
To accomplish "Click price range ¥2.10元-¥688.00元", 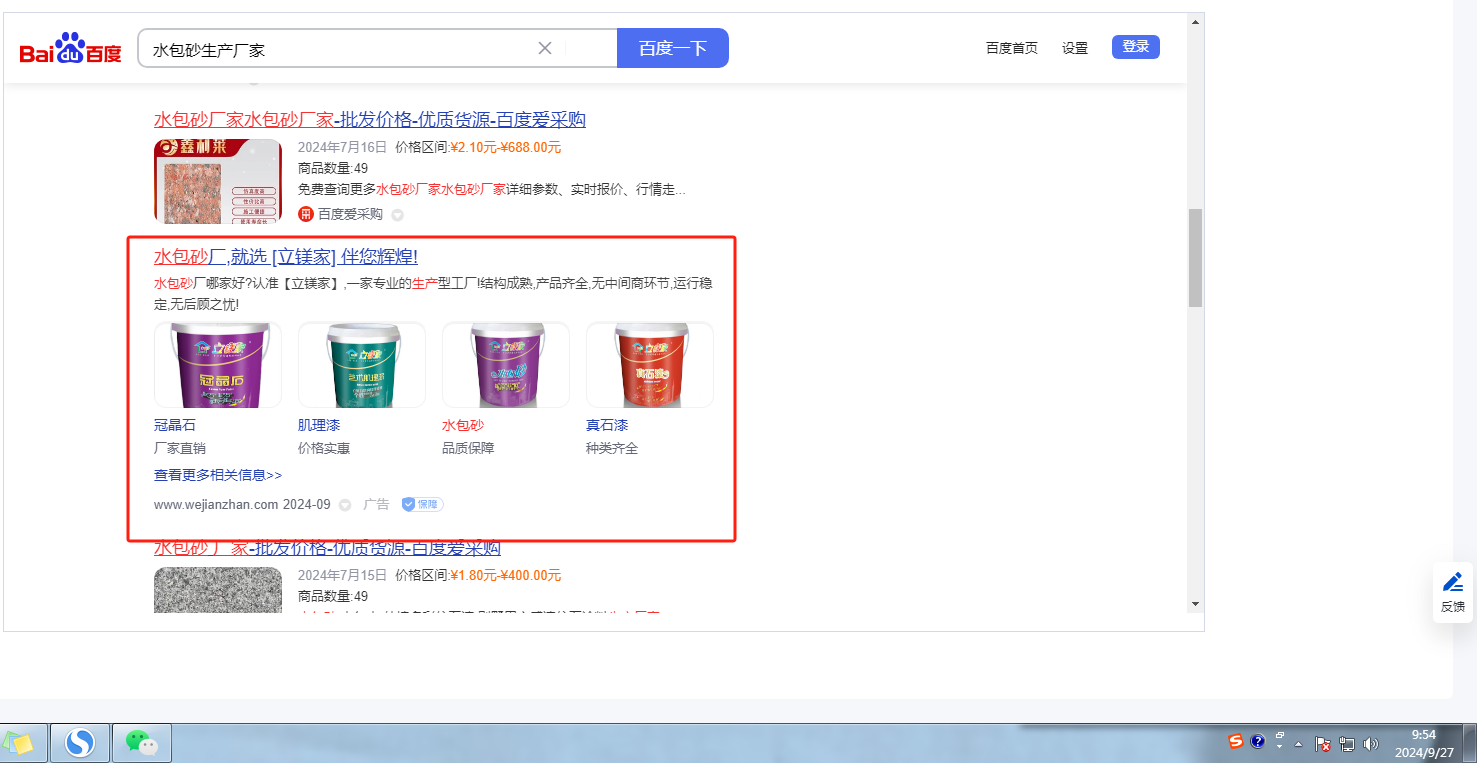I will [x=506, y=148].
